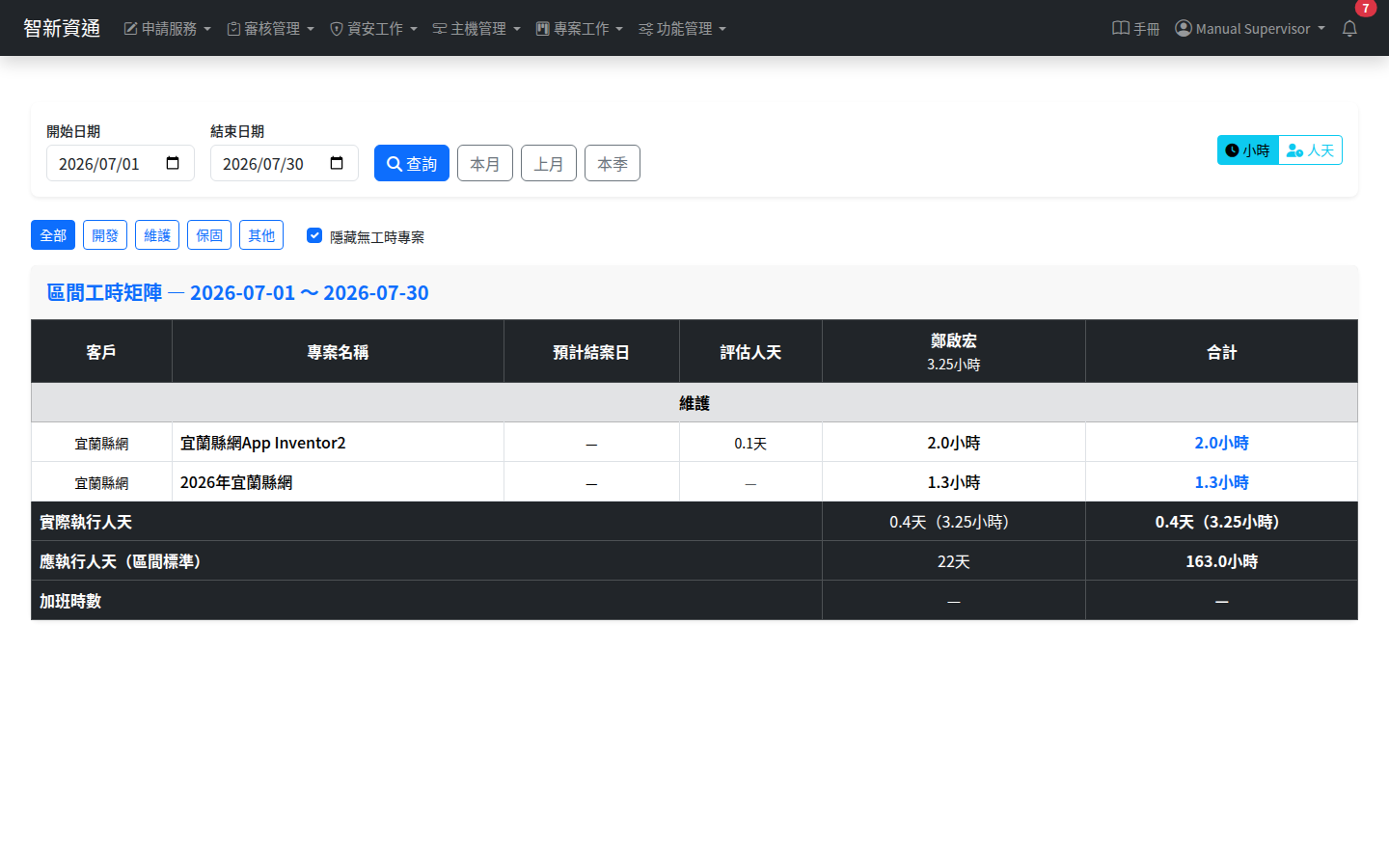The image size is (1389, 868).
Task: Open the 手冊 manual link
Action: 1136,29
